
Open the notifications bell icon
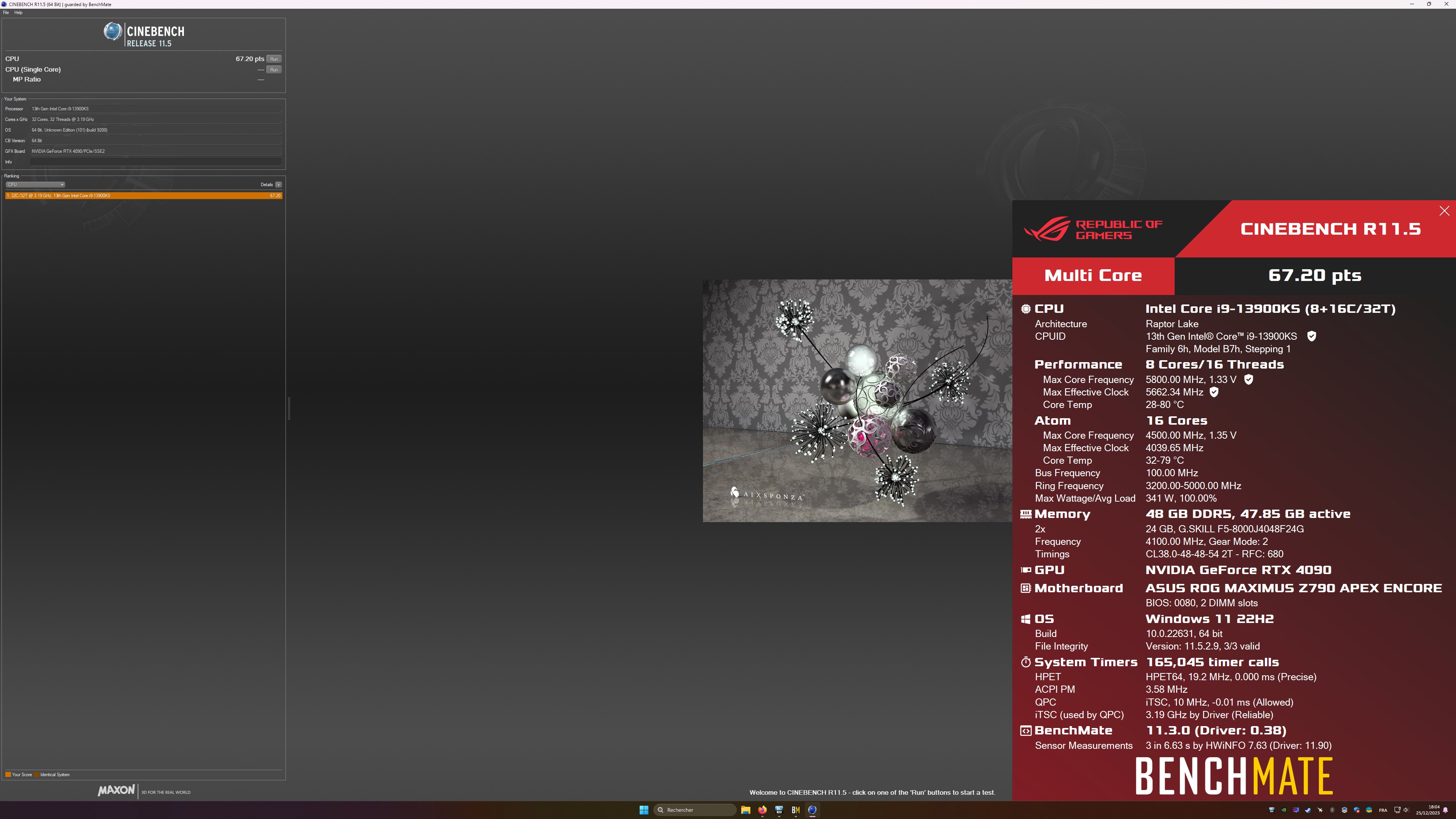coord(1445,810)
